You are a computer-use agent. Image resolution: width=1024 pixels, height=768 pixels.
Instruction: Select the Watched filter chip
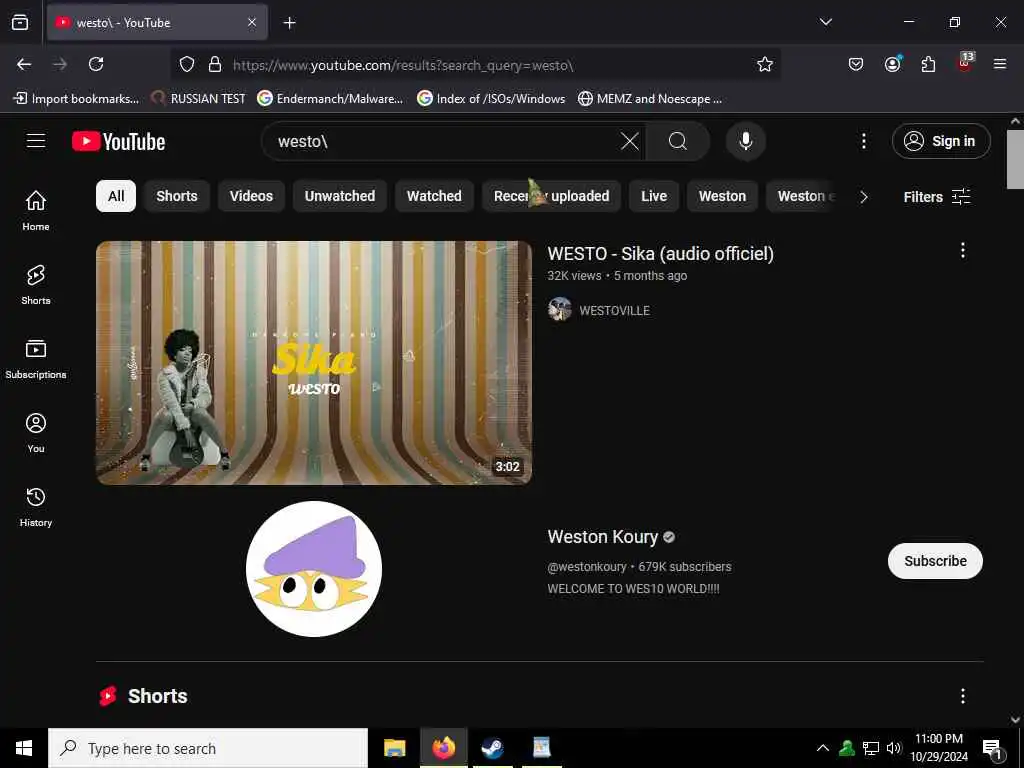click(x=434, y=196)
